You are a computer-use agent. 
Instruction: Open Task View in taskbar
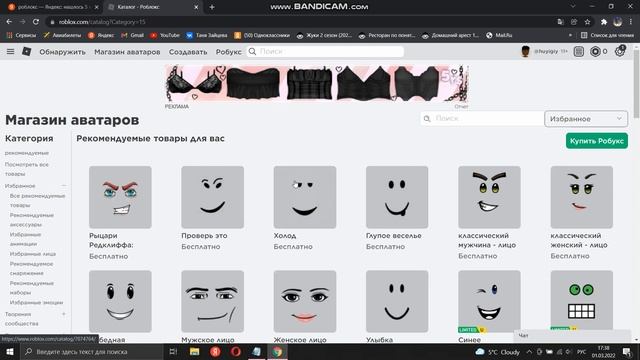pyautogui.click(x=173, y=351)
